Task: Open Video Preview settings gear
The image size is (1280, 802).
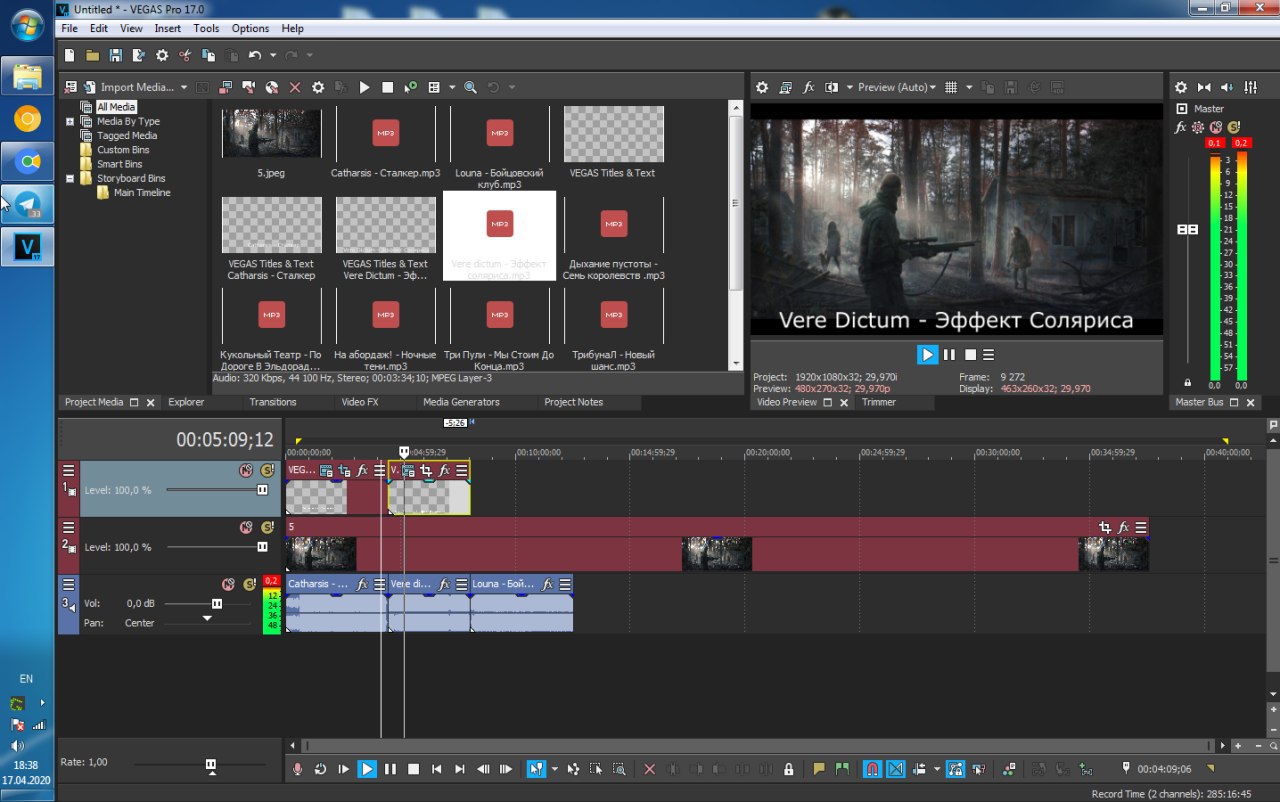Action: click(762, 88)
